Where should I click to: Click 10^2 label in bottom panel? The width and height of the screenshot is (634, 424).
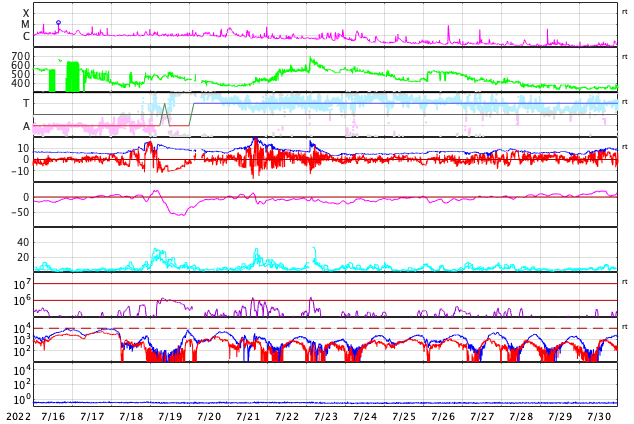pos(22,384)
